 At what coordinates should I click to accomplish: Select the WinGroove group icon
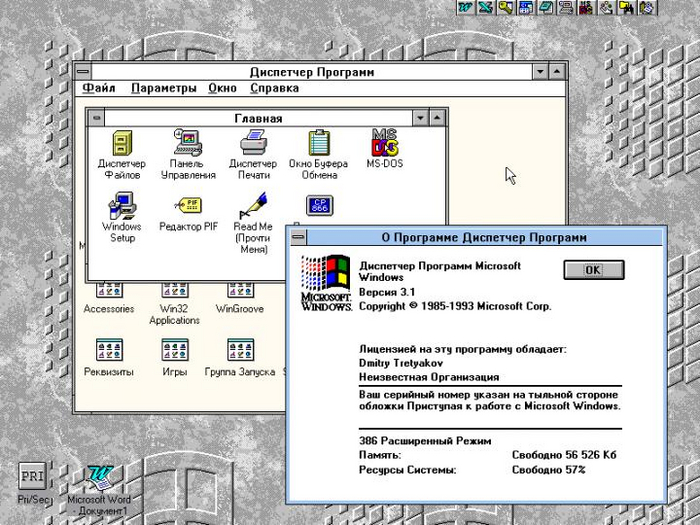(241, 290)
